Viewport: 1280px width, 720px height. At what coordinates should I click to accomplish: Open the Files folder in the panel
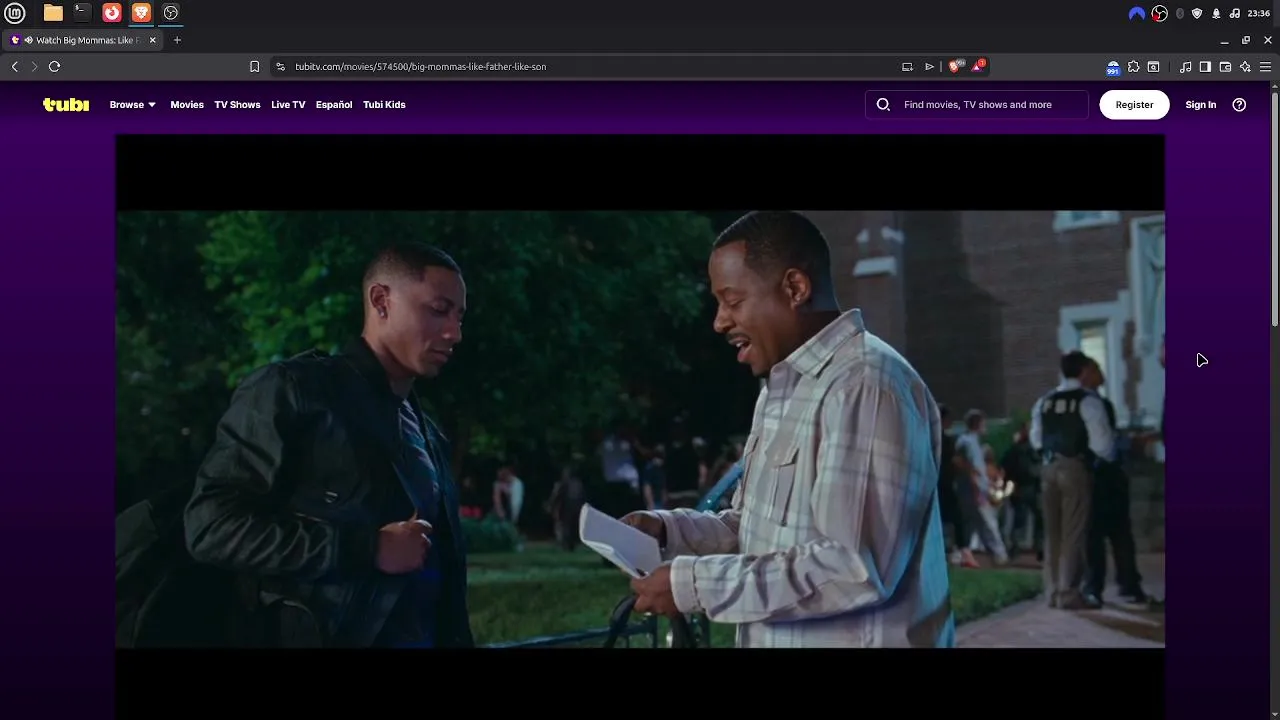click(53, 13)
